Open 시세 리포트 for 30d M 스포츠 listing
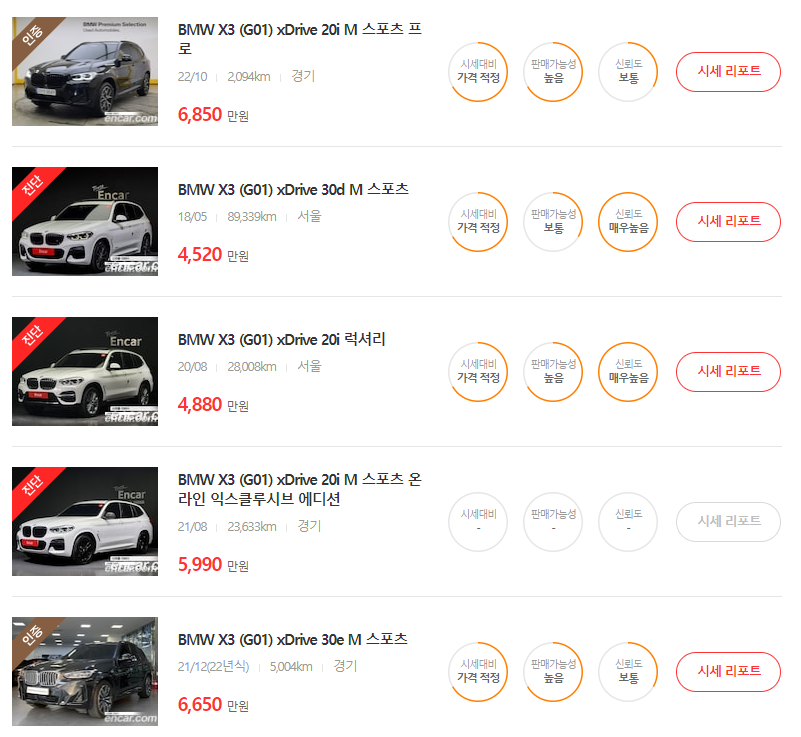This screenshot has width=801, height=737. [x=729, y=222]
